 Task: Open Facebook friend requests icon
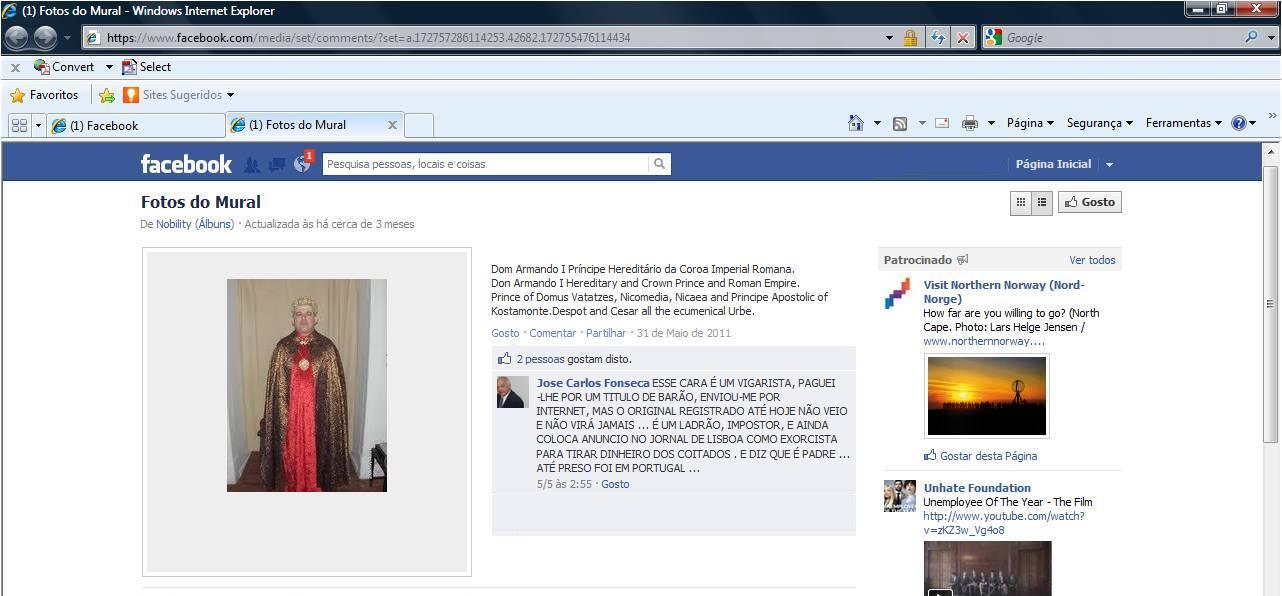[252, 165]
